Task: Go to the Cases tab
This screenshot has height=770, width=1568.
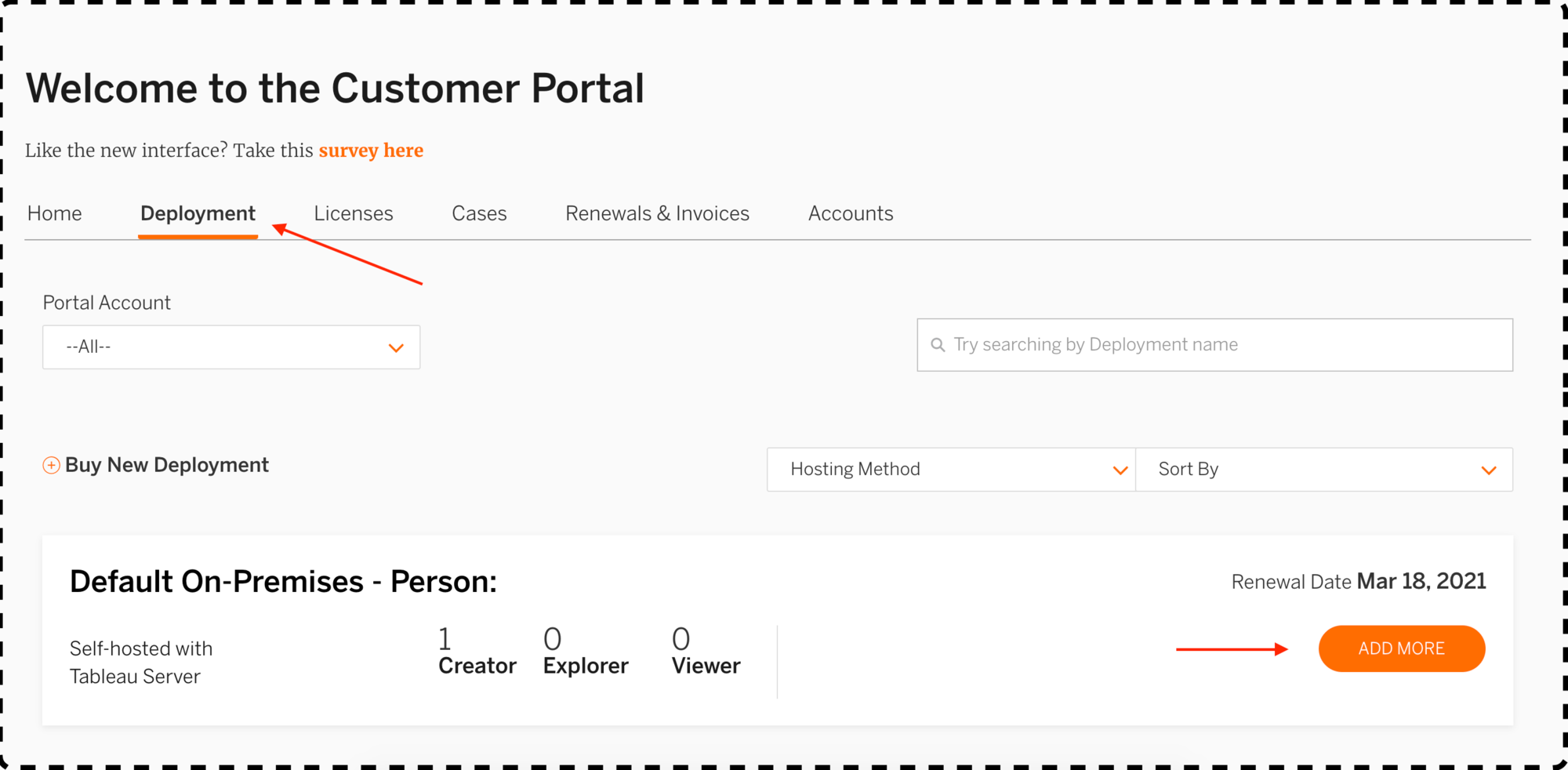Action: point(479,213)
